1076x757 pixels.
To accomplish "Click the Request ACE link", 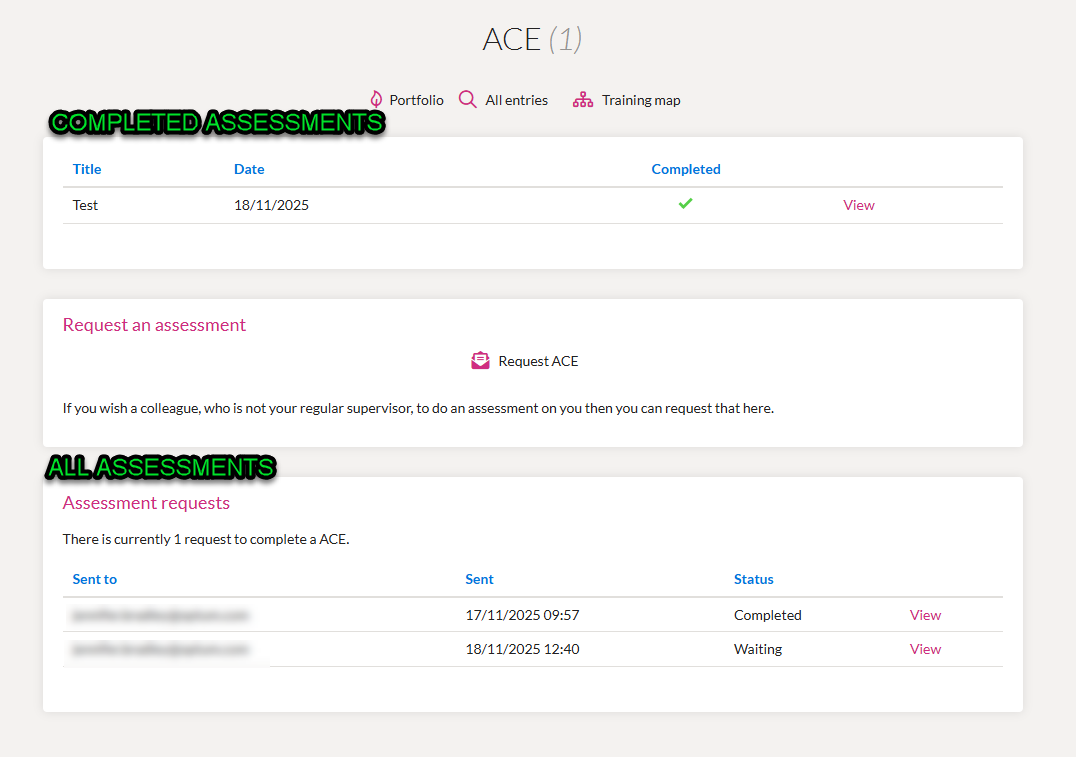I will (538, 361).
